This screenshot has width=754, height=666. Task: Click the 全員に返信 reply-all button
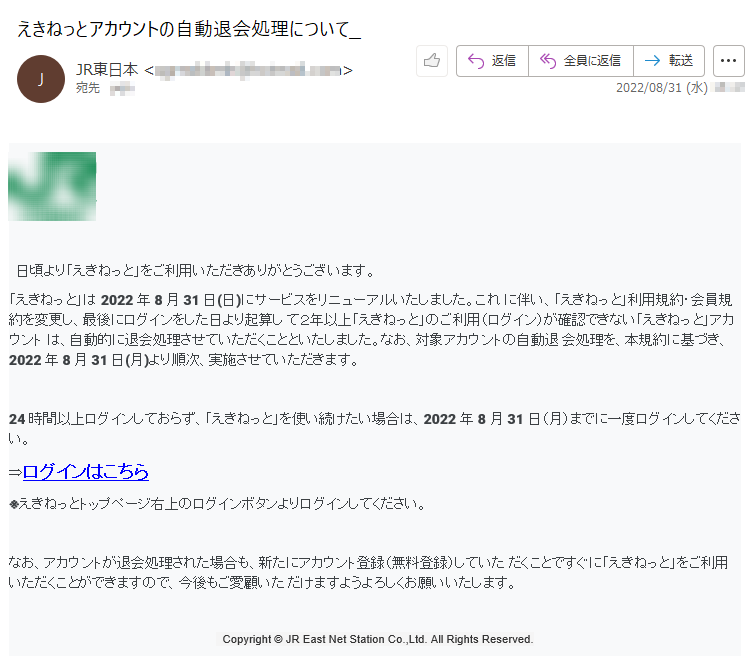point(581,61)
